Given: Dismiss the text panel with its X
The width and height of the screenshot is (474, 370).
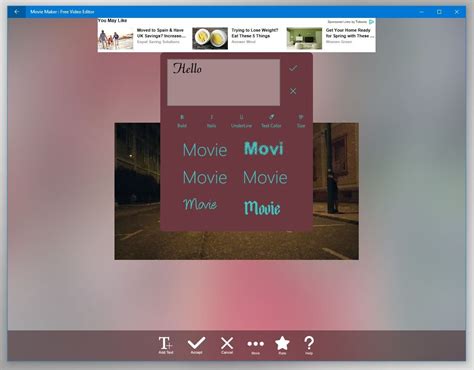Looking at the screenshot, I should point(293,91).
